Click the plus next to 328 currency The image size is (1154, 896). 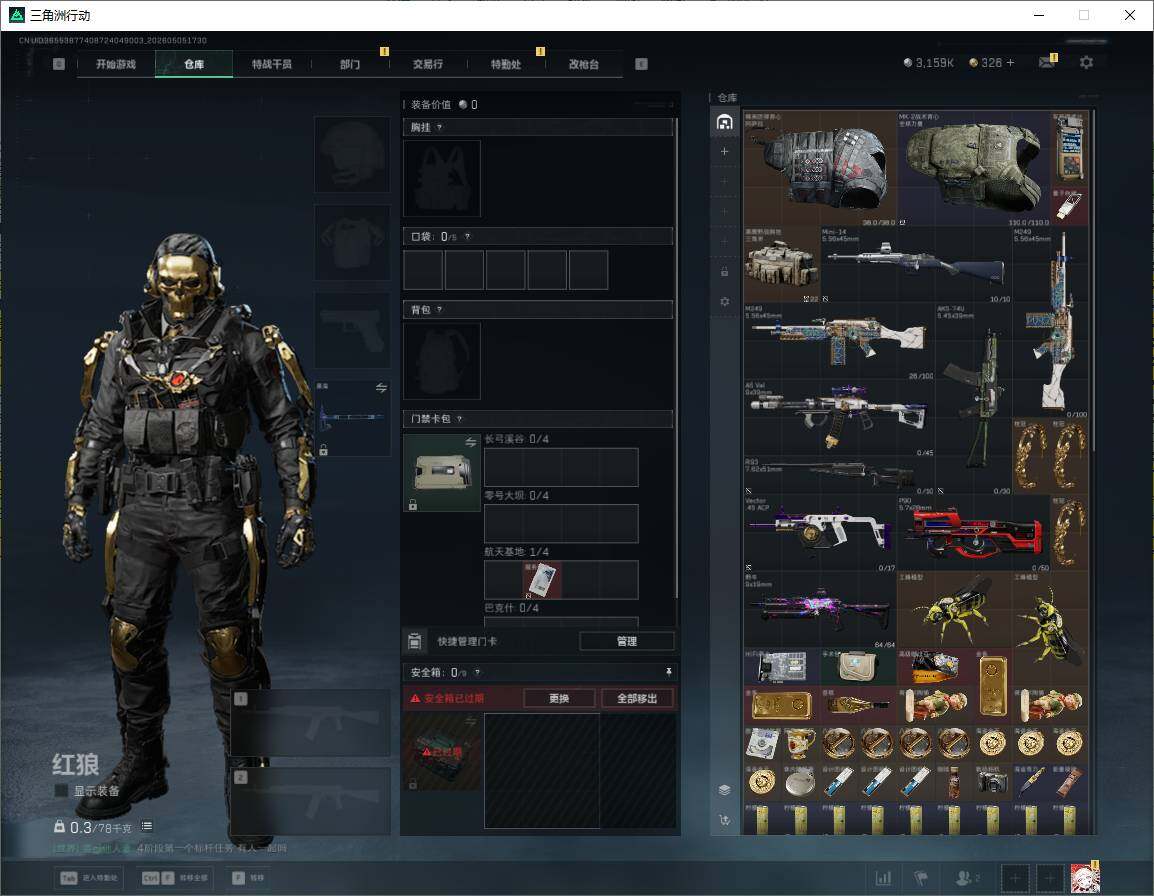(1010, 63)
